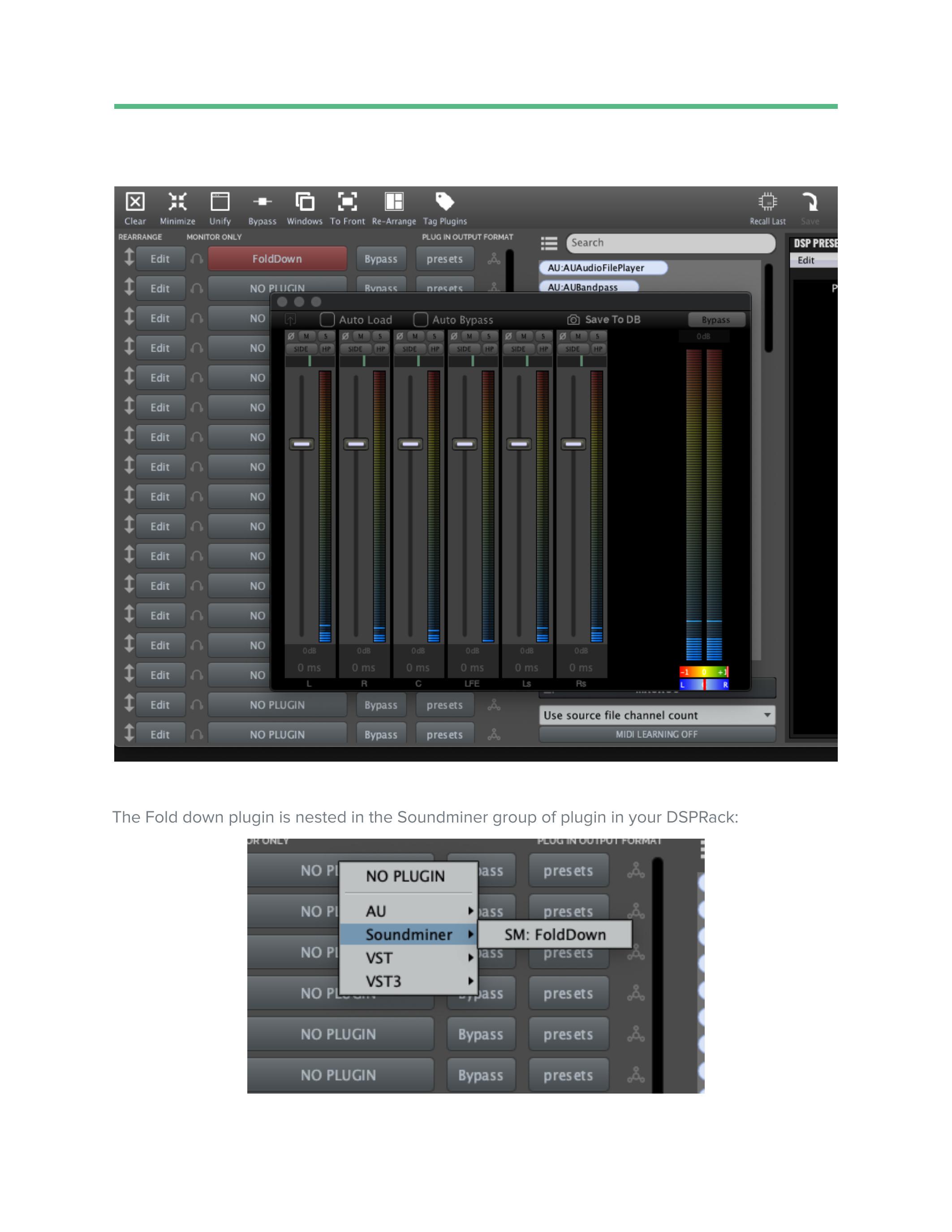Open the Tag Plugins tool
This screenshot has width=952, height=1232.
coord(444,202)
